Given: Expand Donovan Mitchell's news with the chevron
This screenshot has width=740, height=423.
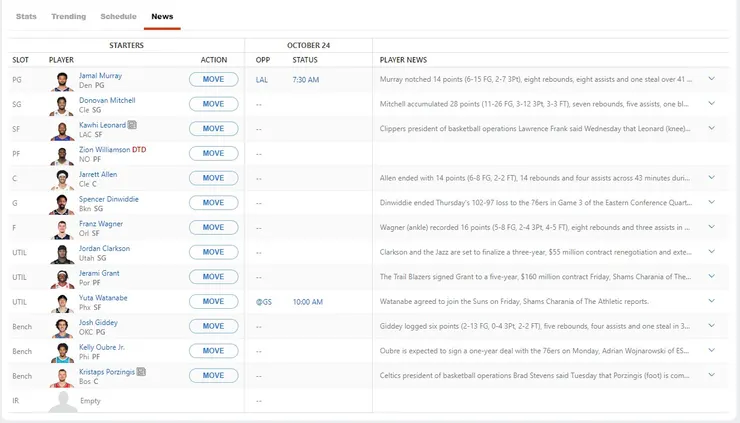Looking at the screenshot, I should 712,104.
